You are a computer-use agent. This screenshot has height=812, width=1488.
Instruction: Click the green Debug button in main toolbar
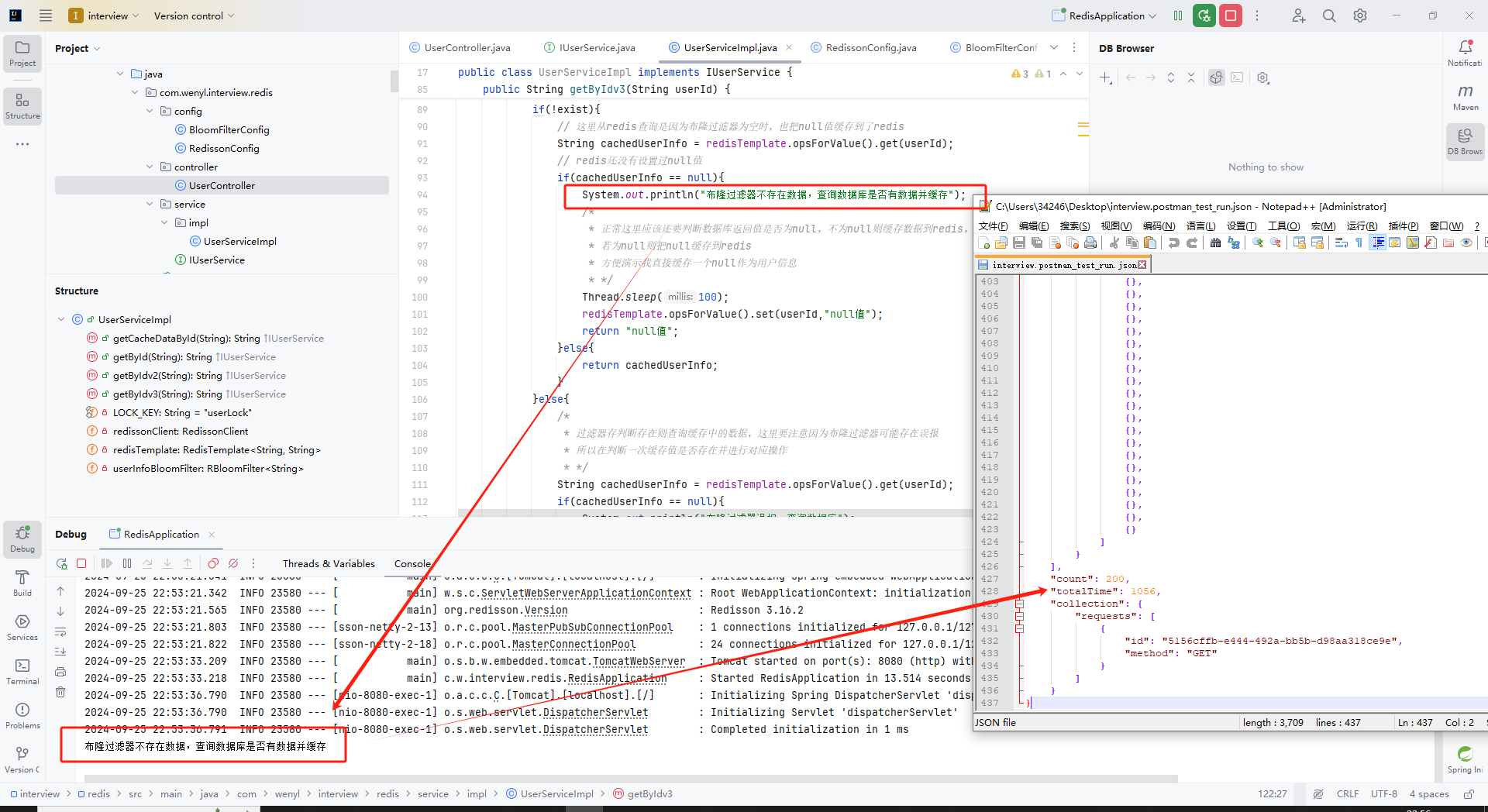coord(1204,15)
